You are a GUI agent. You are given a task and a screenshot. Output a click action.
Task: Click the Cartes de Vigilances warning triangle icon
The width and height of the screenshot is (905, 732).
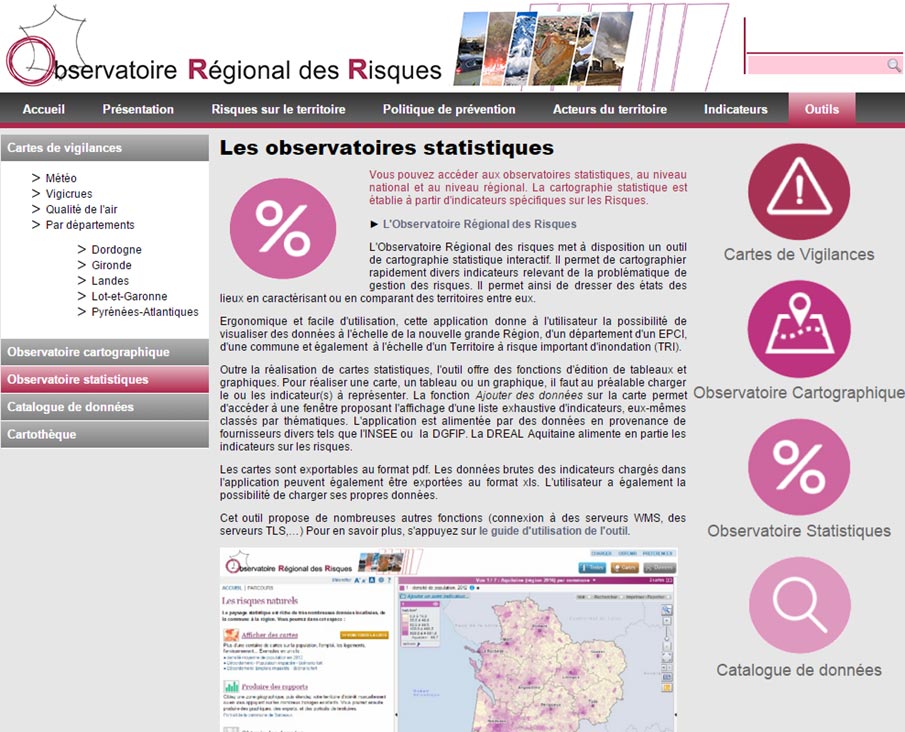click(799, 192)
